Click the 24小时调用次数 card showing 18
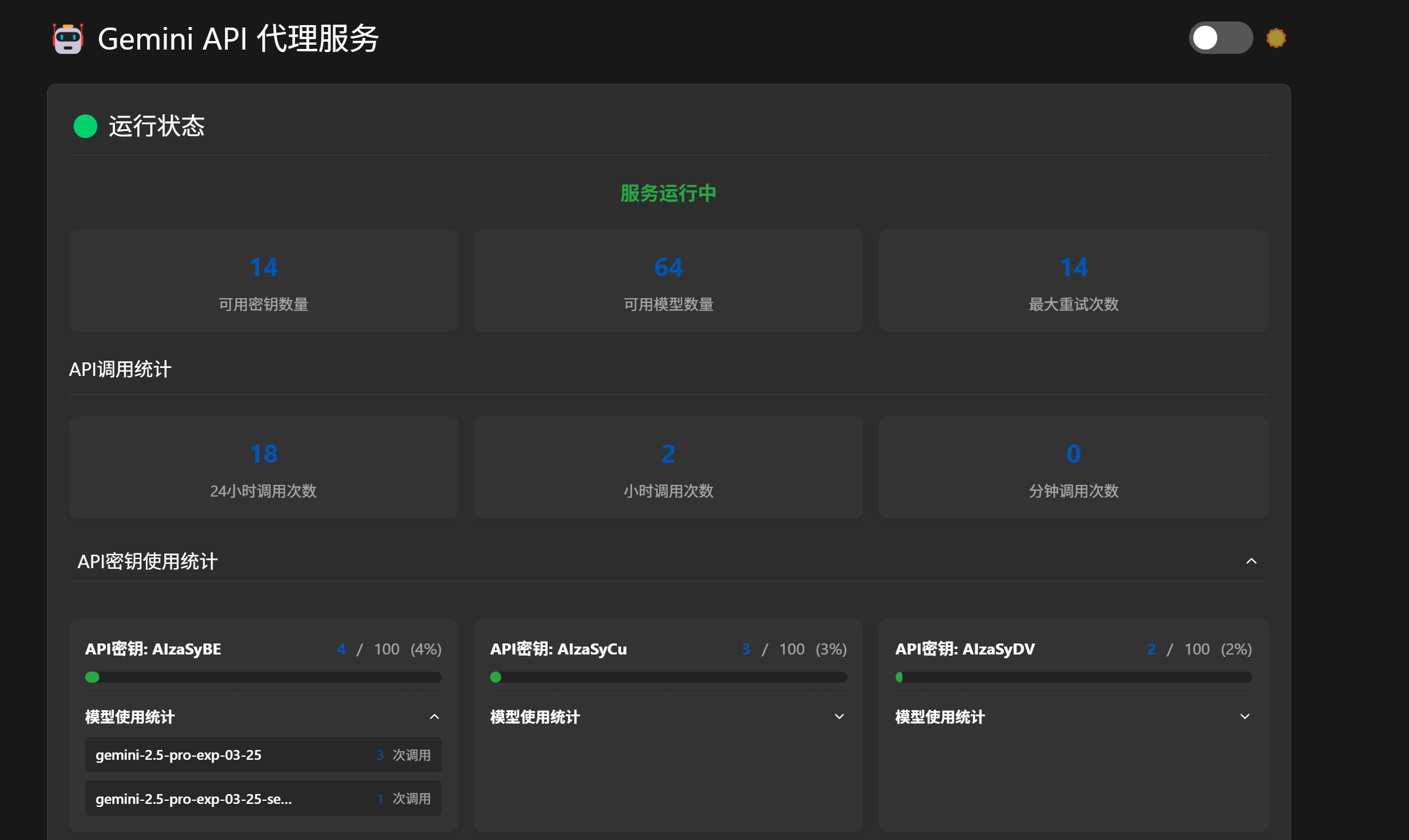Viewport: 1409px width, 840px height. pos(263,468)
